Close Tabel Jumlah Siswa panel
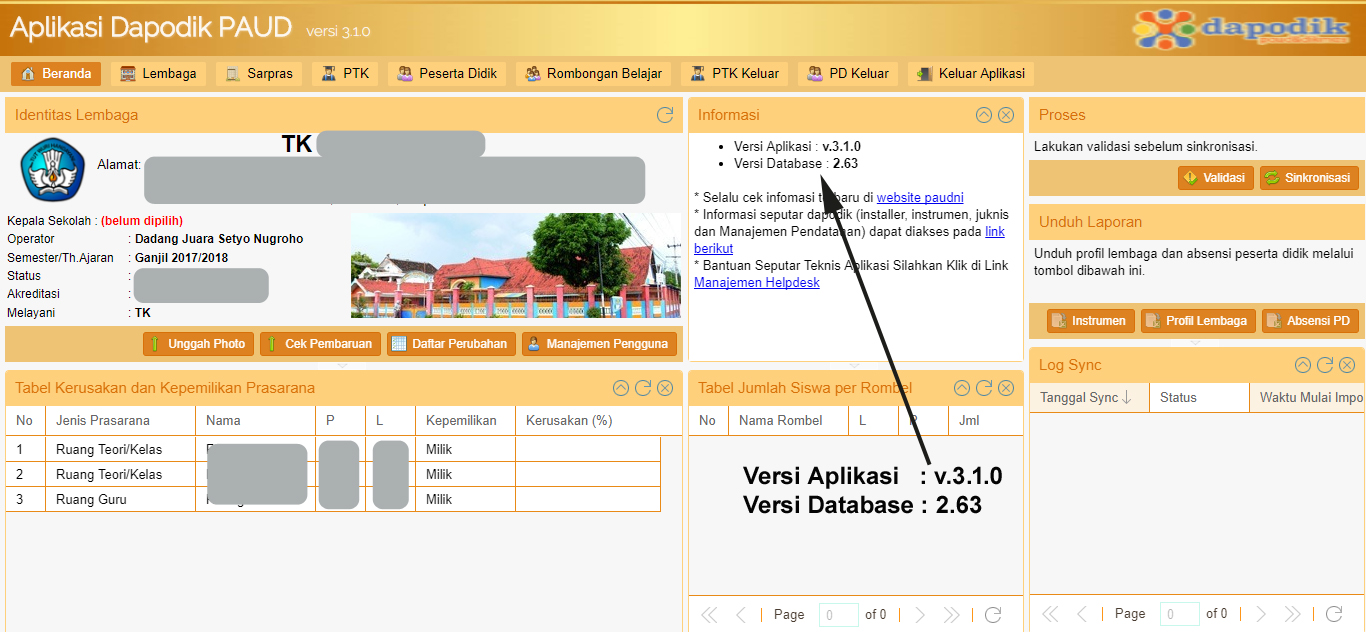1366x632 pixels. tap(1006, 388)
